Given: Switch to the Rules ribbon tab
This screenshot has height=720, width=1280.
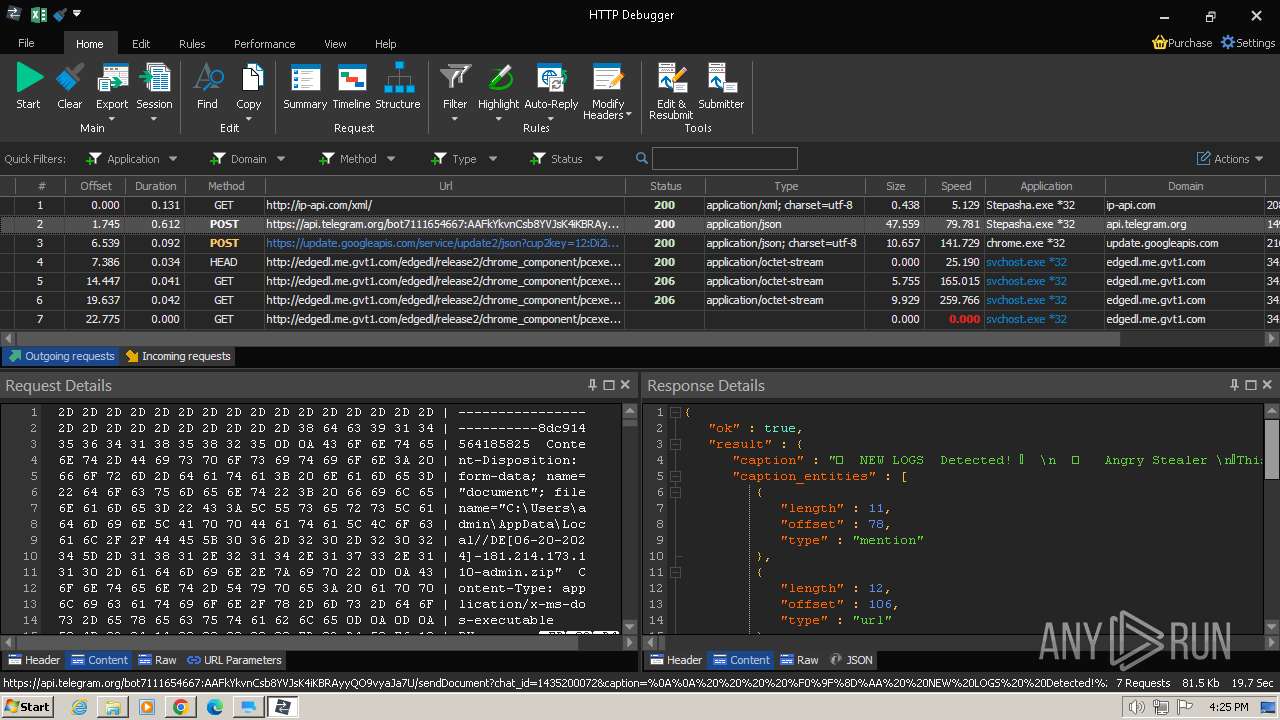Looking at the screenshot, I should [192, 43].
